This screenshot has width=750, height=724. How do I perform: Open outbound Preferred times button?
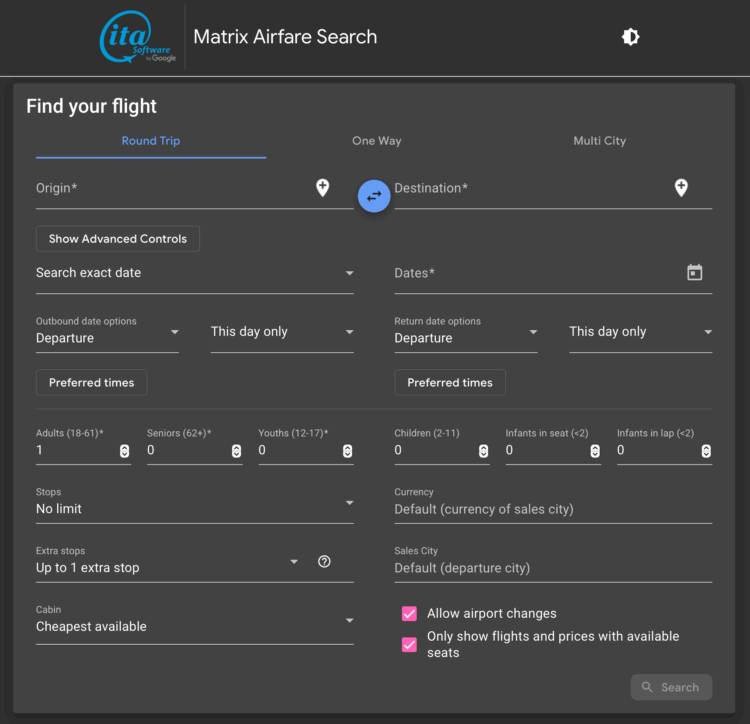click(92, 383)
